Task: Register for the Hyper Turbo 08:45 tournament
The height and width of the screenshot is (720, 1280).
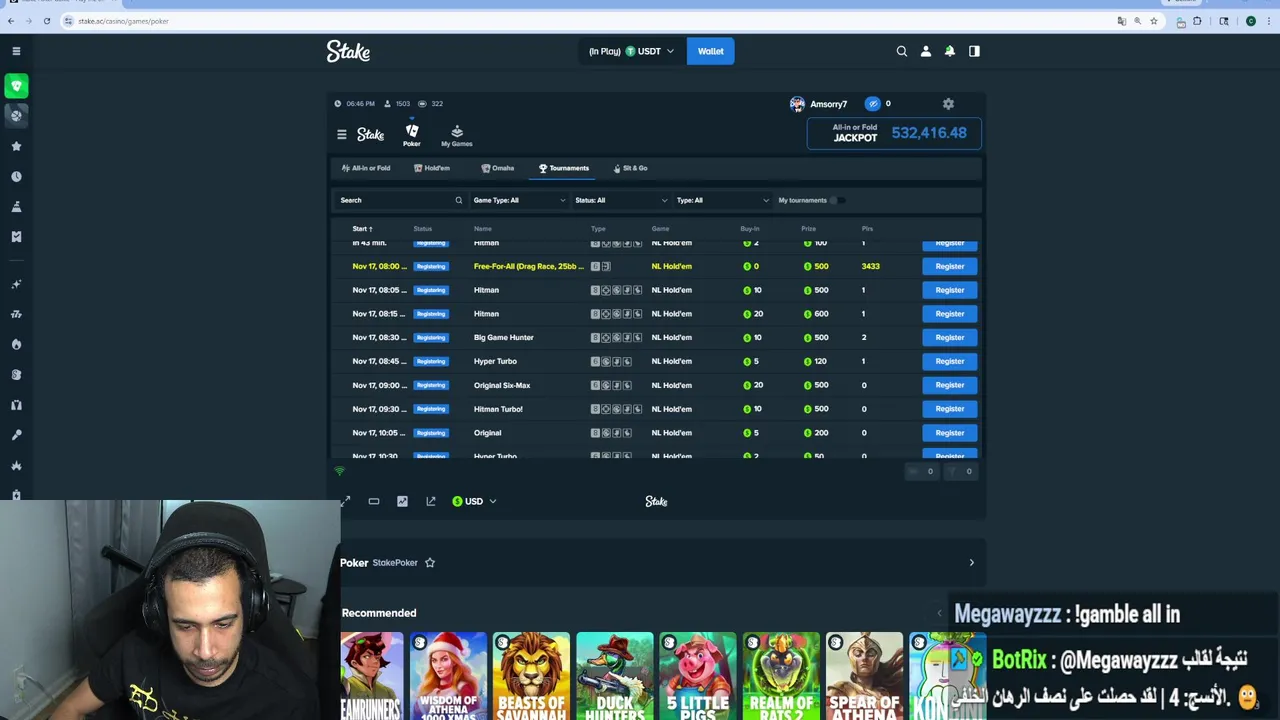Action: (950, 361)
